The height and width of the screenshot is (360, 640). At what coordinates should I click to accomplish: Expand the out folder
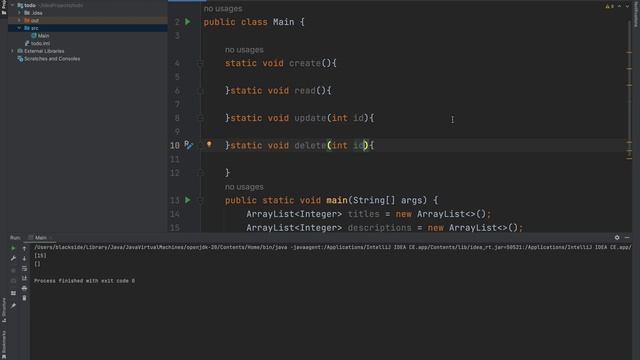click(19, 20)
